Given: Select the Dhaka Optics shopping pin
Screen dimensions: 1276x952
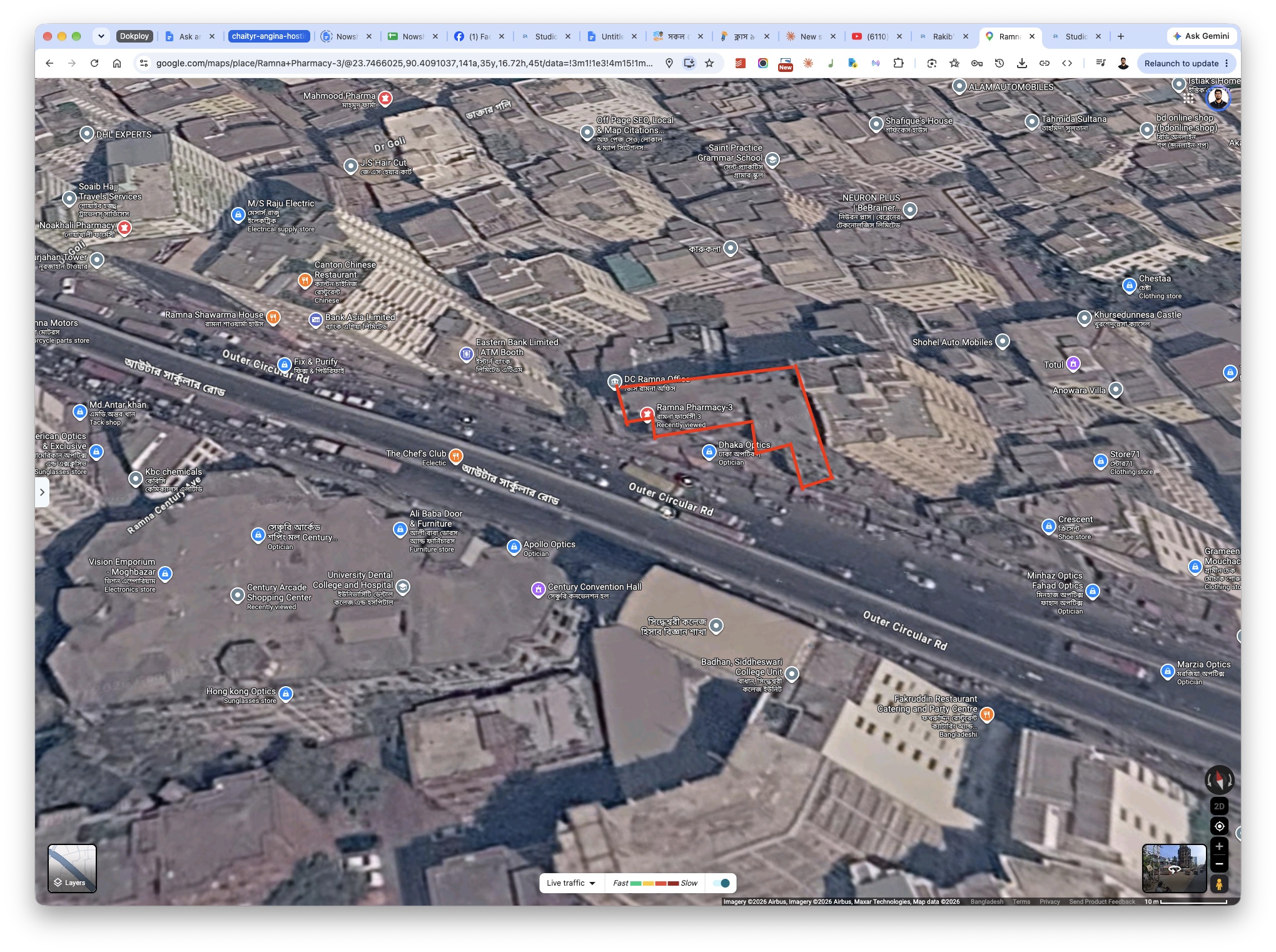Looking at the screenshot, I should (709, 451).
